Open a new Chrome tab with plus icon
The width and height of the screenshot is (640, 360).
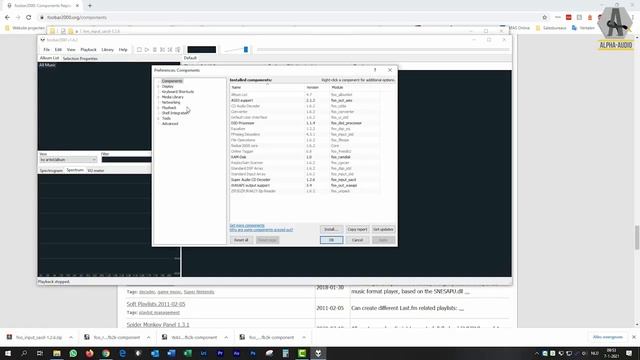click(90, 6)
